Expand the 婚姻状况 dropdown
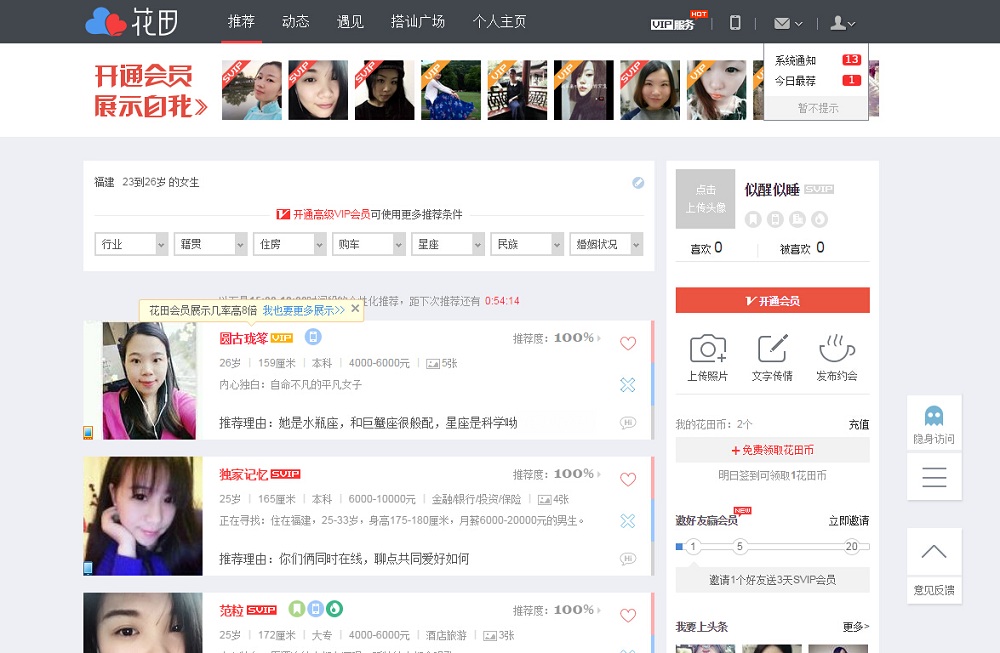This screenshot has width=1000, height=653. tap(606, 244)
